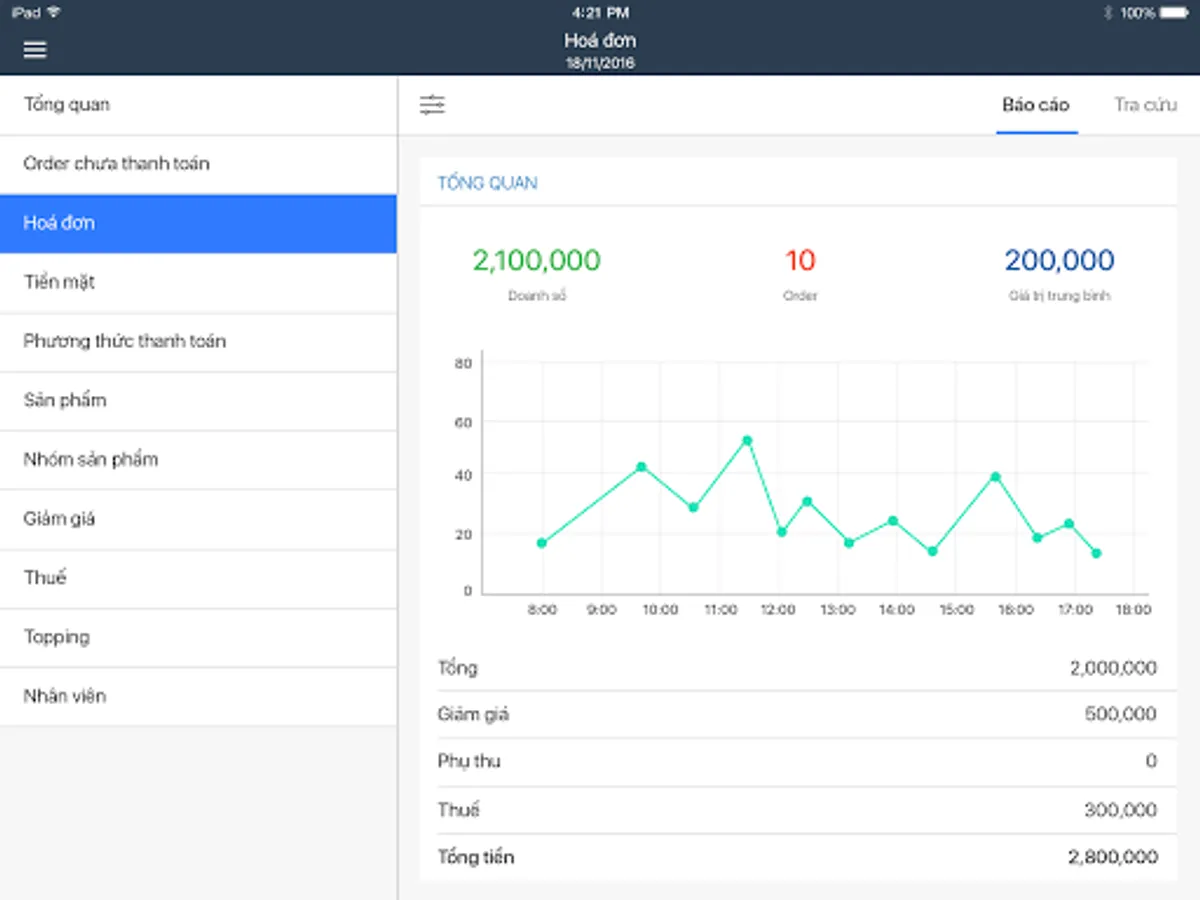Open Phương thức thanh toán report
Image resolution: width=1200 pixels, height=900 pixels.
tap(198, 341)
